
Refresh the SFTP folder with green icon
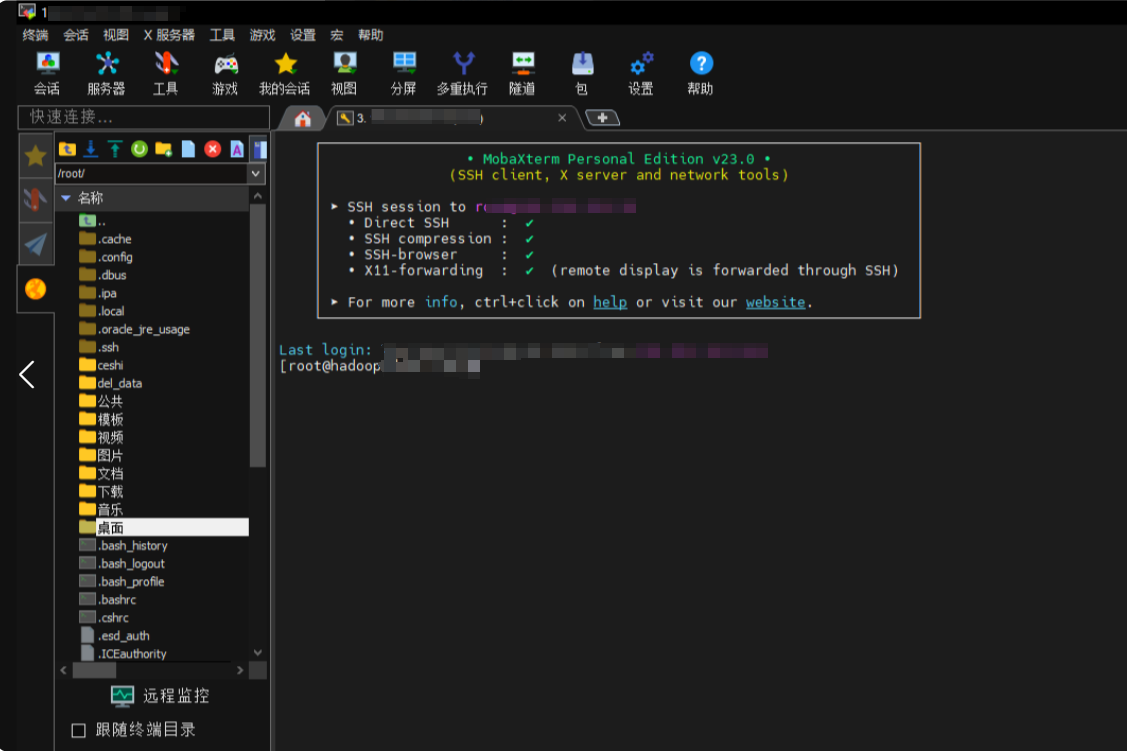point(139,149)
